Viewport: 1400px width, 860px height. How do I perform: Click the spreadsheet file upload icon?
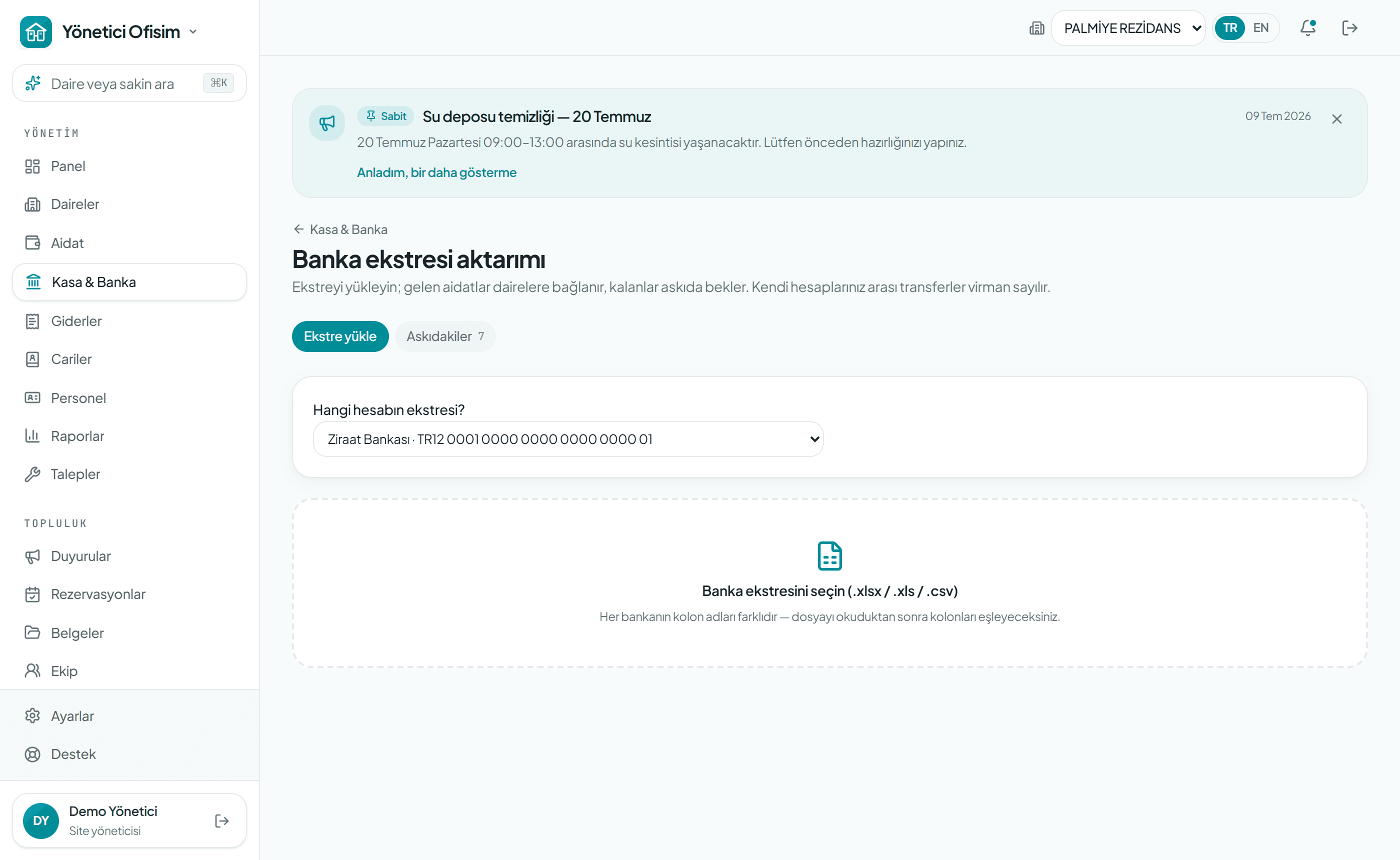[829, 555]
